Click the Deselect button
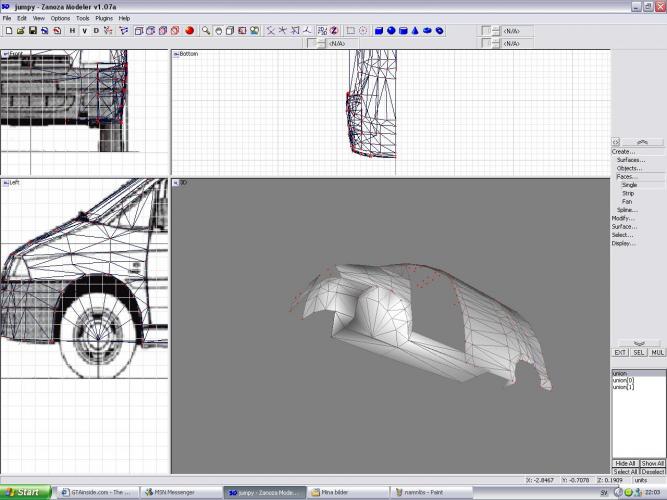The width and height of the screenshot is (667, 500). [x=652, y=472]
